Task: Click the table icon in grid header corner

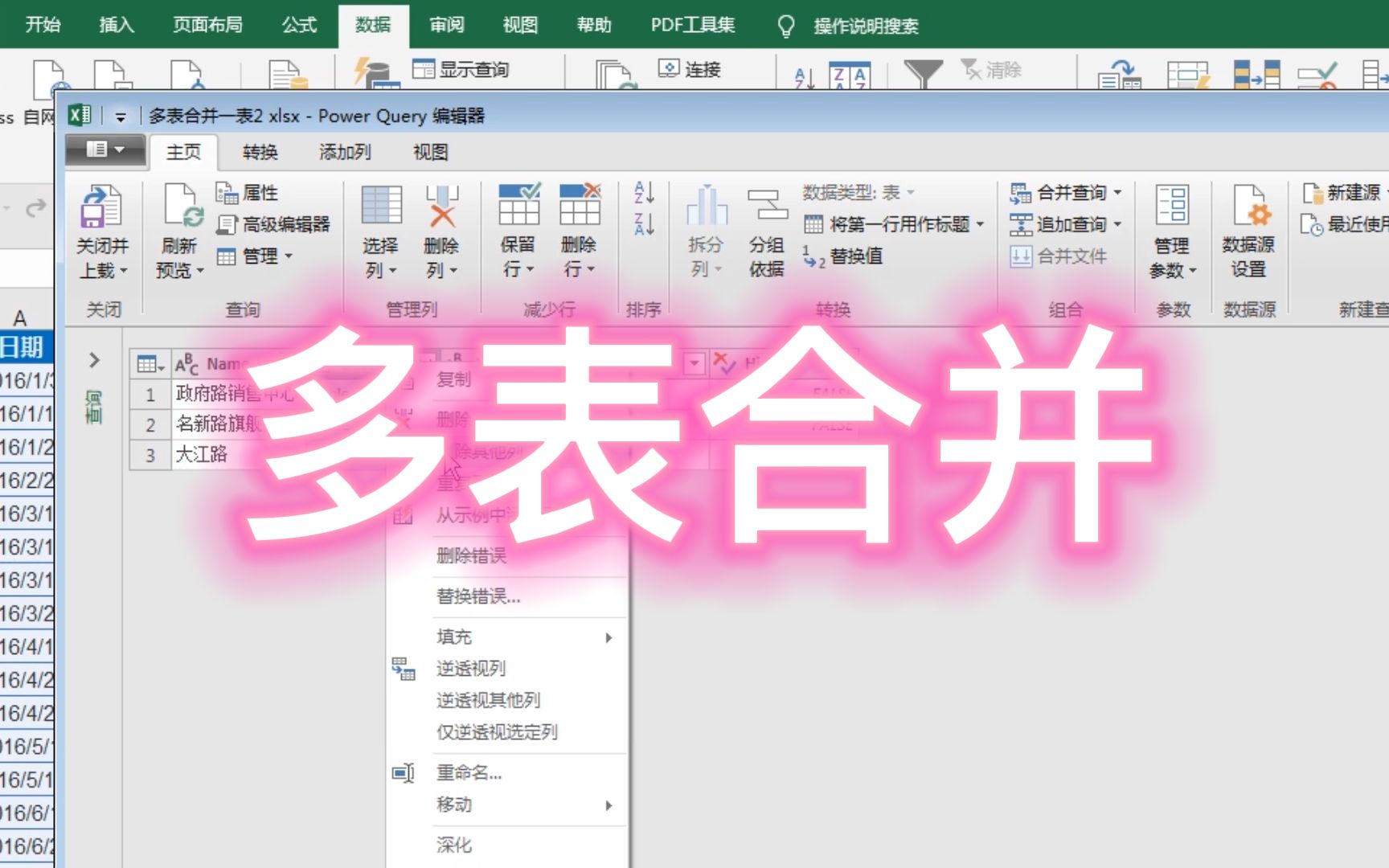Action: (x=150, y=364)
